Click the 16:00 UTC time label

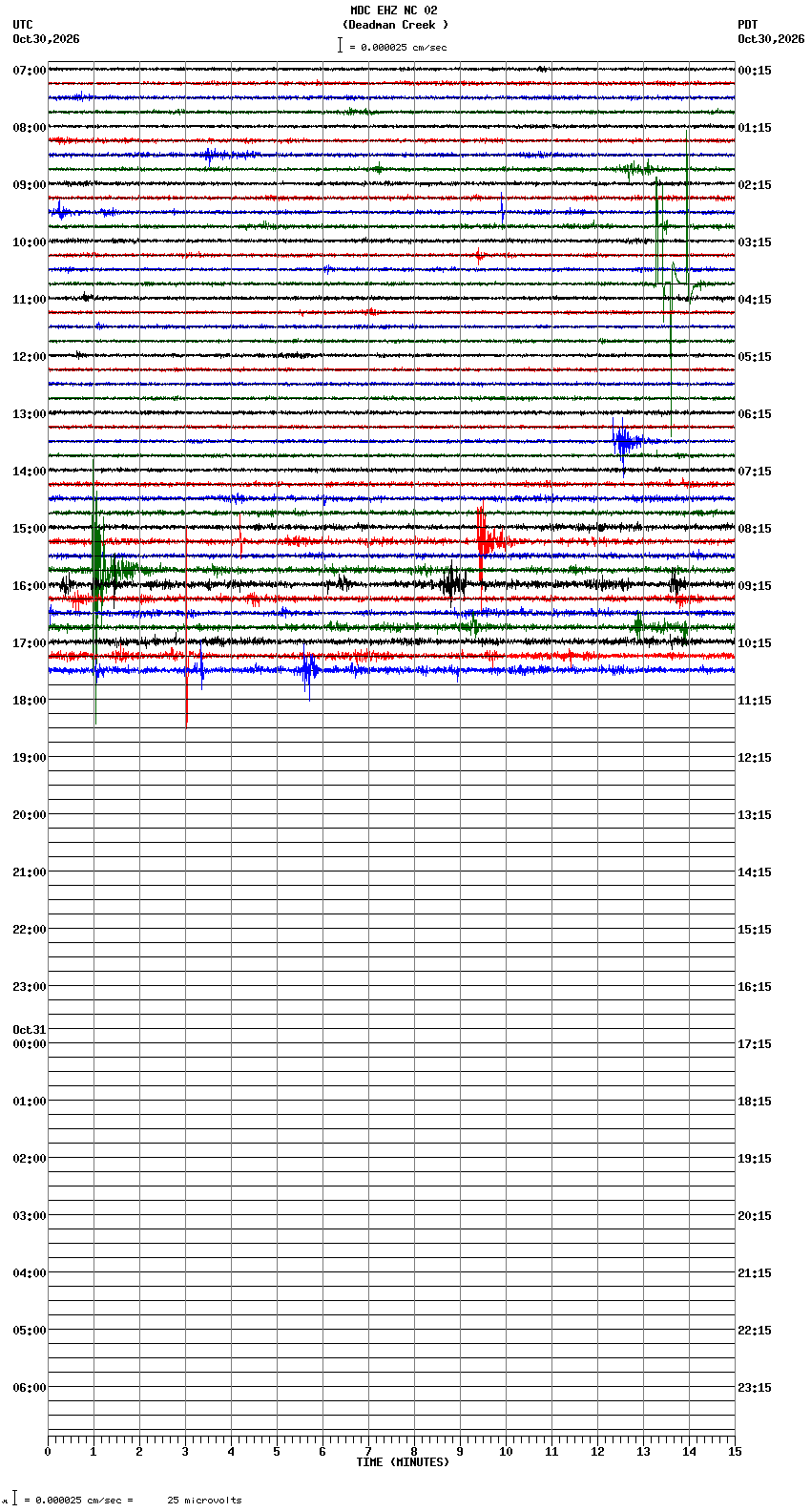tap(30, 585)
